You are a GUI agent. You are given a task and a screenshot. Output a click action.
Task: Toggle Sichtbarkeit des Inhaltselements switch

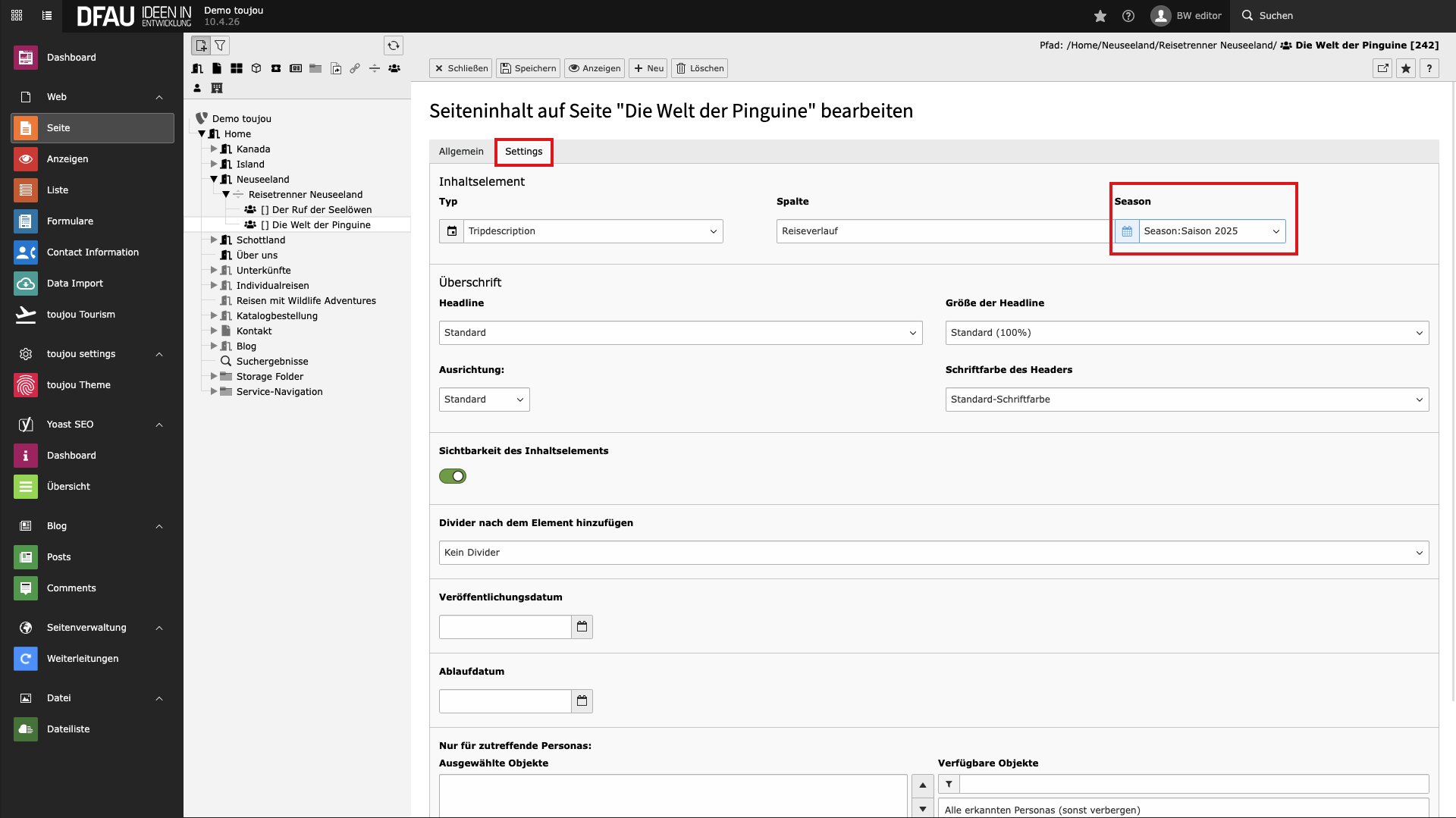pyautogui.click(x=453, y=476)
